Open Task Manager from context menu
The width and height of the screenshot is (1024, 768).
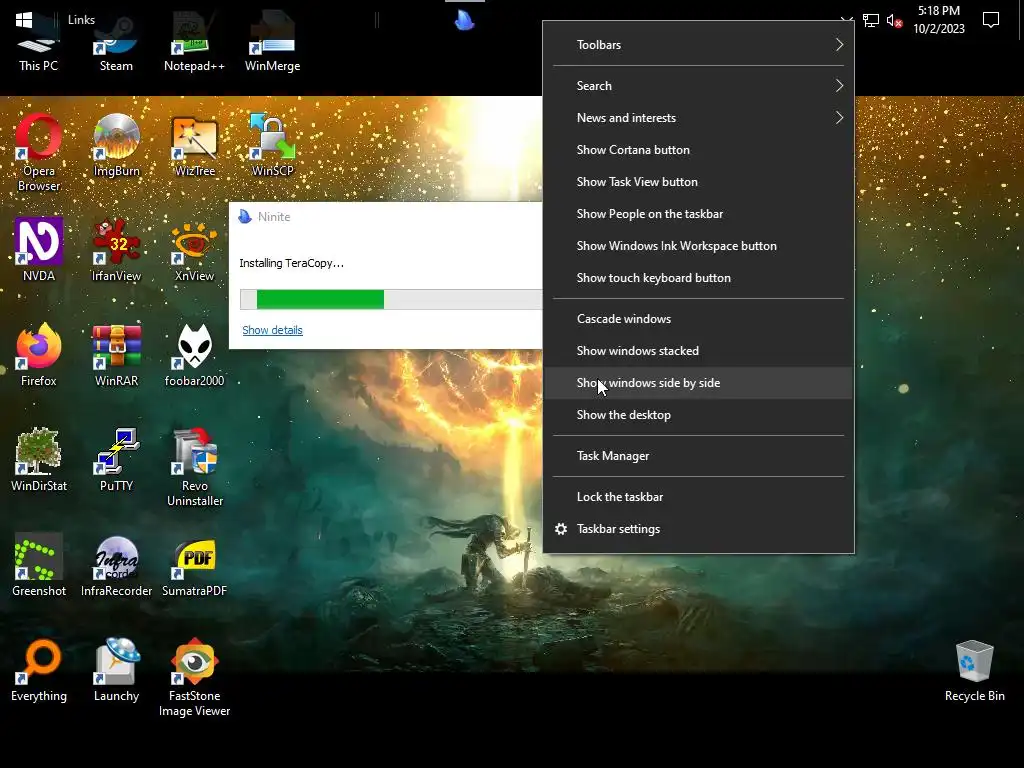[698, 456]
